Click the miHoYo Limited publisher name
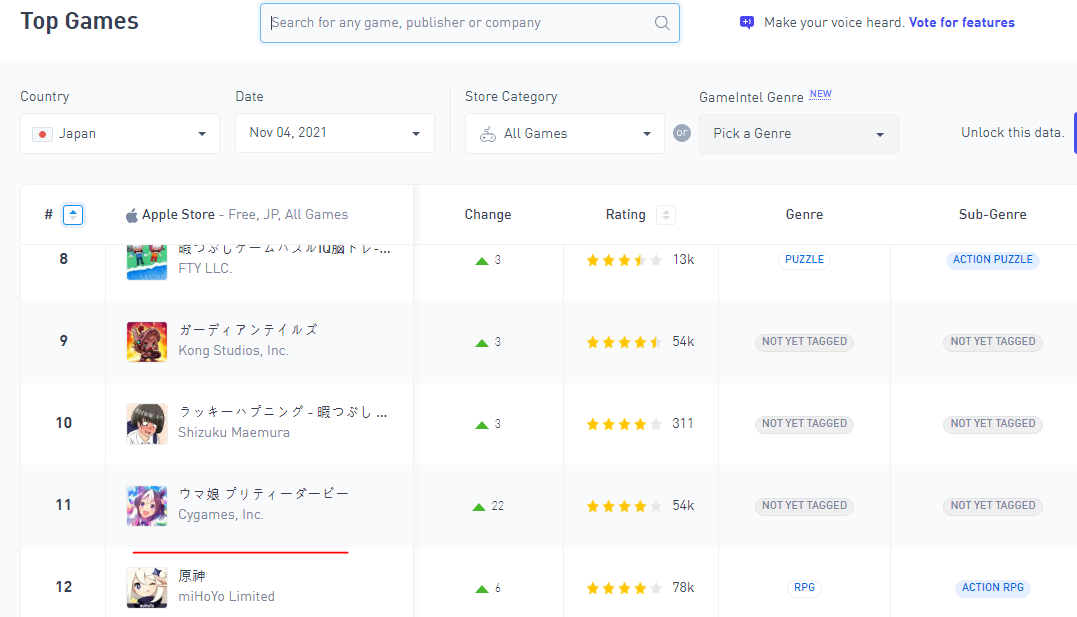Viewport: 1077px width, 617px height. [x=227, y=596]
